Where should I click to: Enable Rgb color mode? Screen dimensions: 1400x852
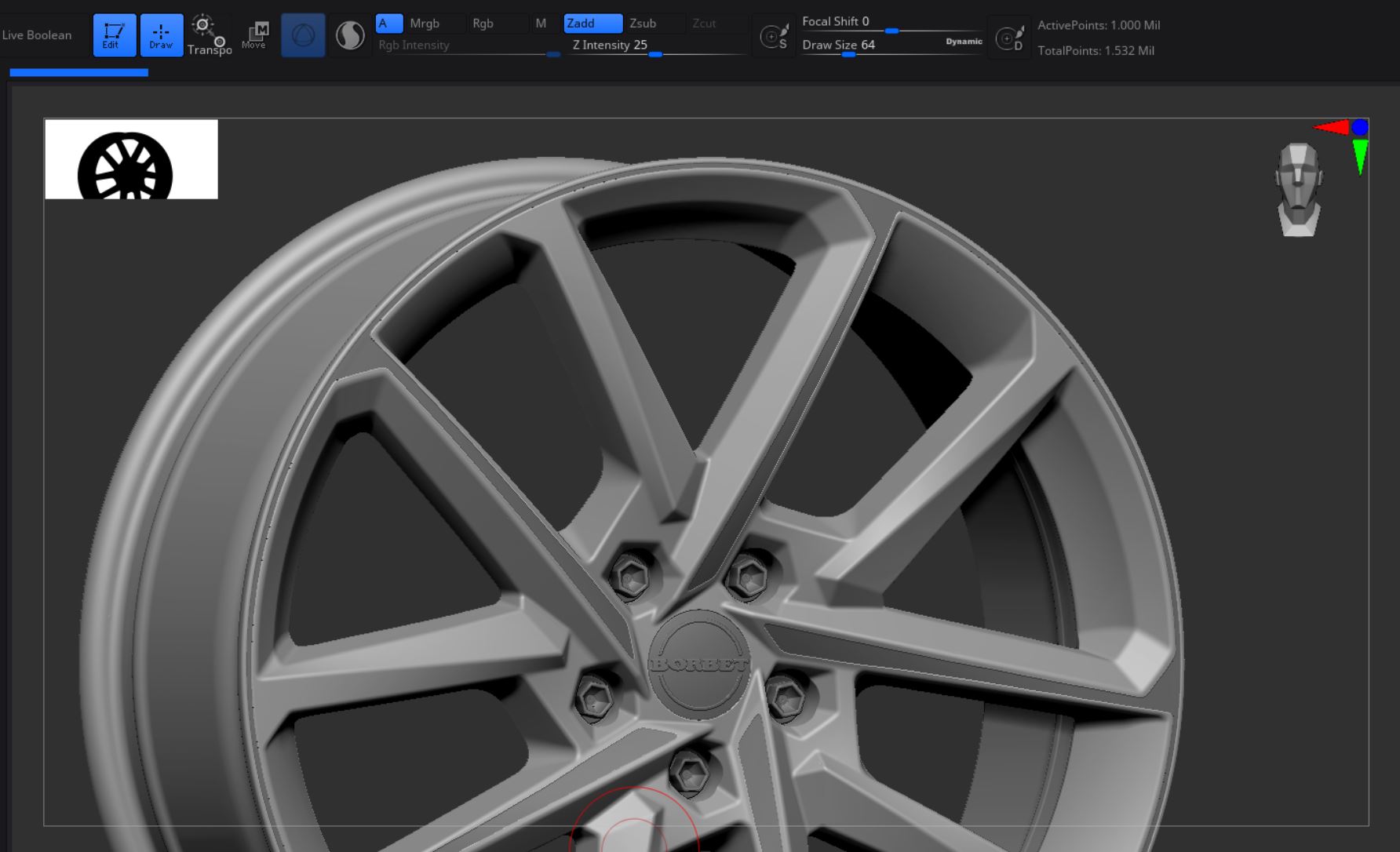click(x=496, y=24)
